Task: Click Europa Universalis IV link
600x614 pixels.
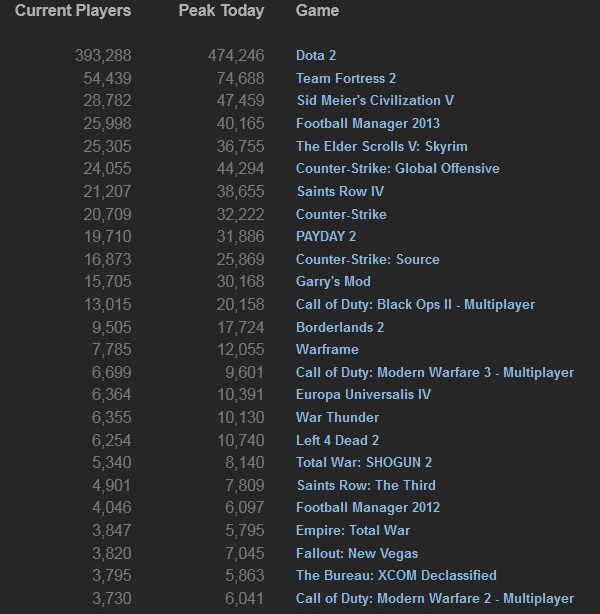Action: tap(363, 394)
